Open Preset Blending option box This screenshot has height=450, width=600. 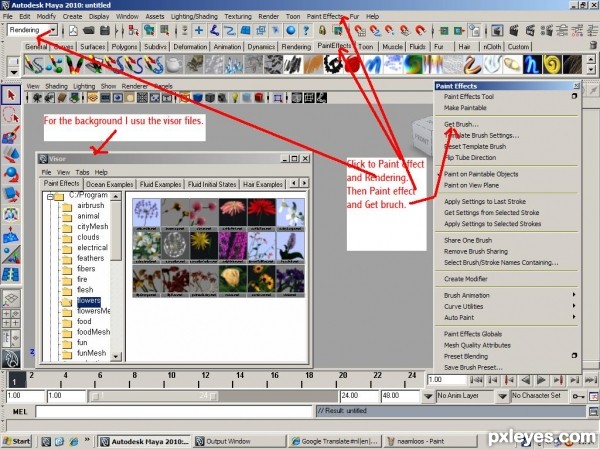point(574,356)
